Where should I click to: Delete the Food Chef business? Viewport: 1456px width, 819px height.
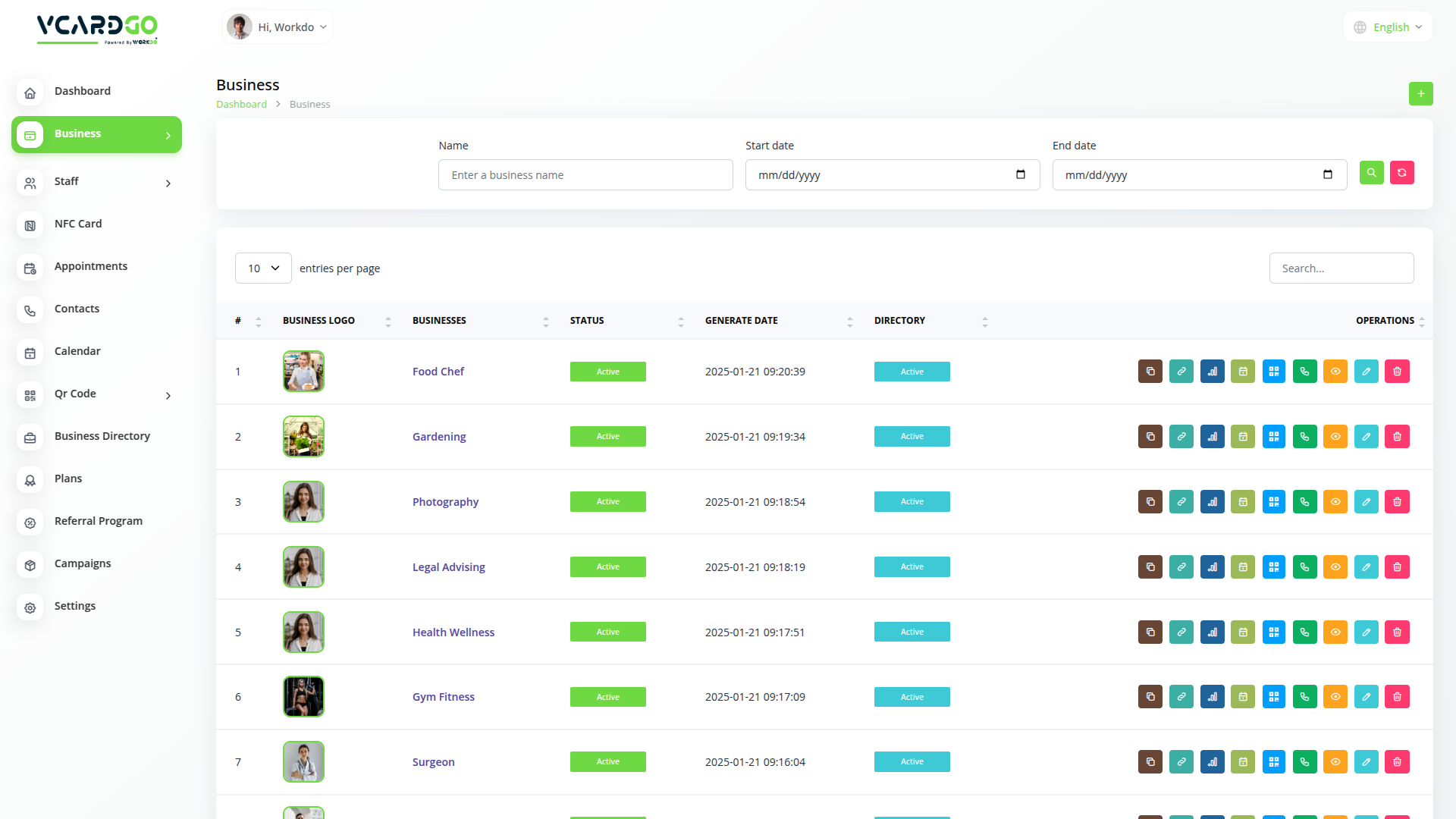1397,372
